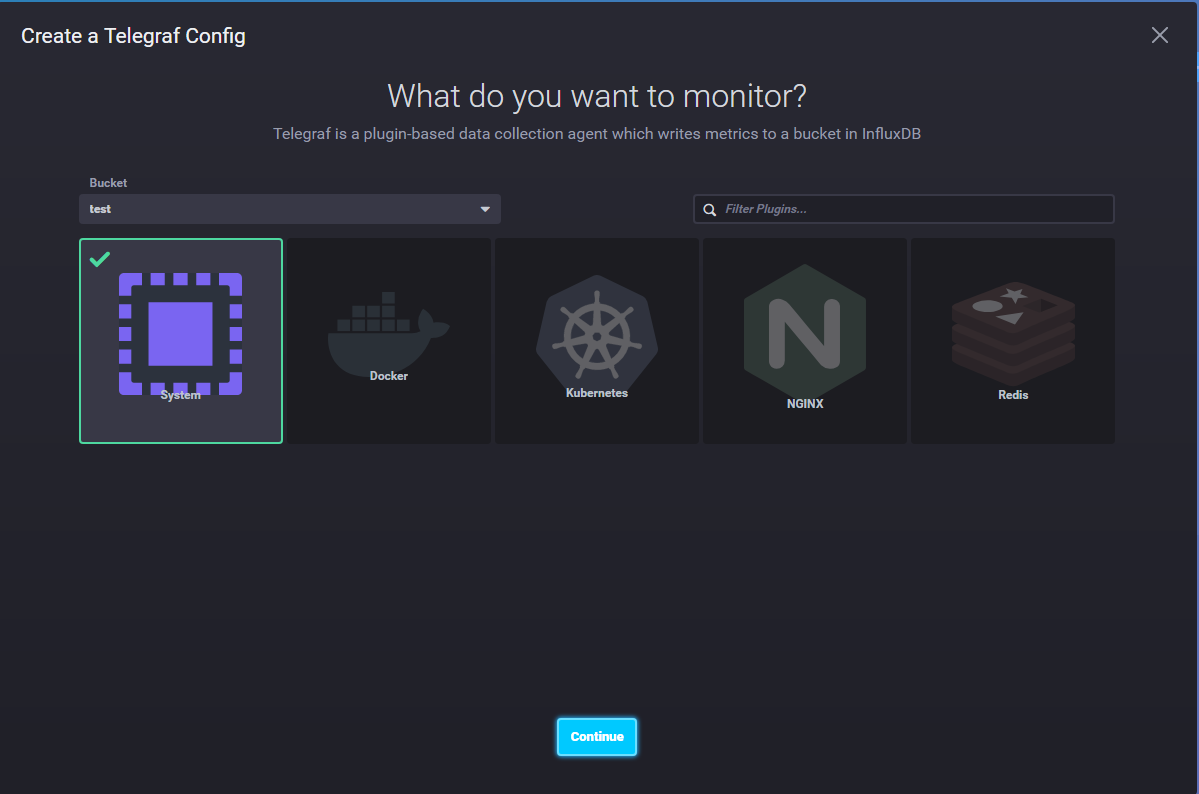Close the Create a Telegraf Config dialog

(x=1159, y=35)
